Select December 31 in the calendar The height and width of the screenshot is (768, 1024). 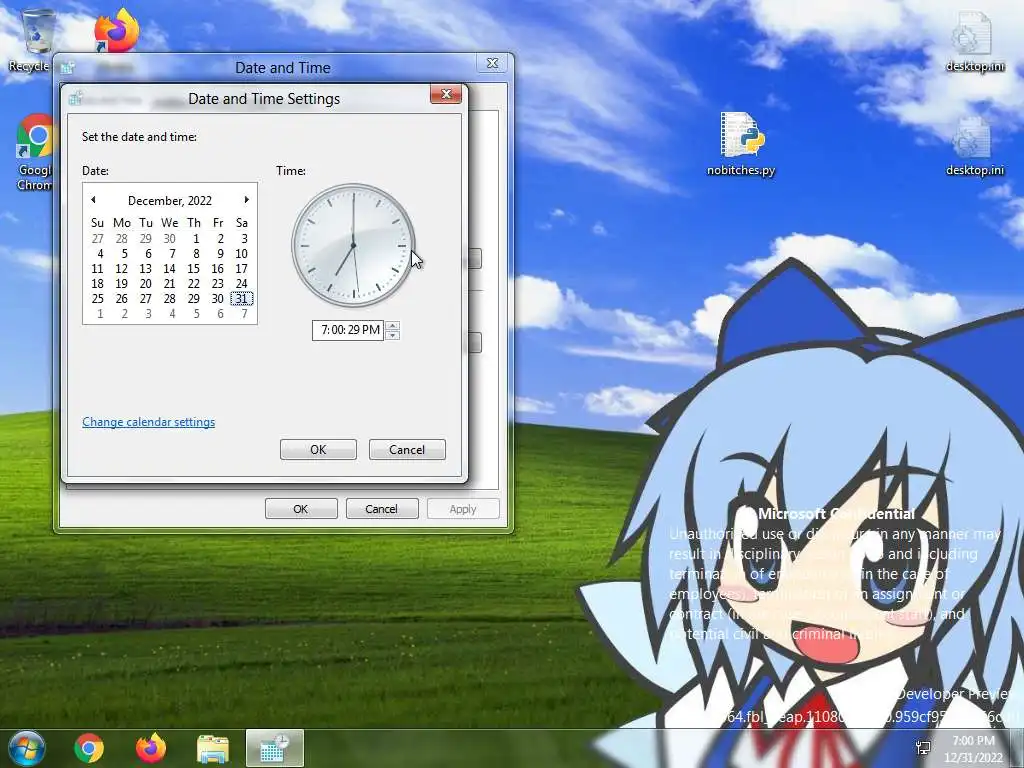tap(242, 298)
